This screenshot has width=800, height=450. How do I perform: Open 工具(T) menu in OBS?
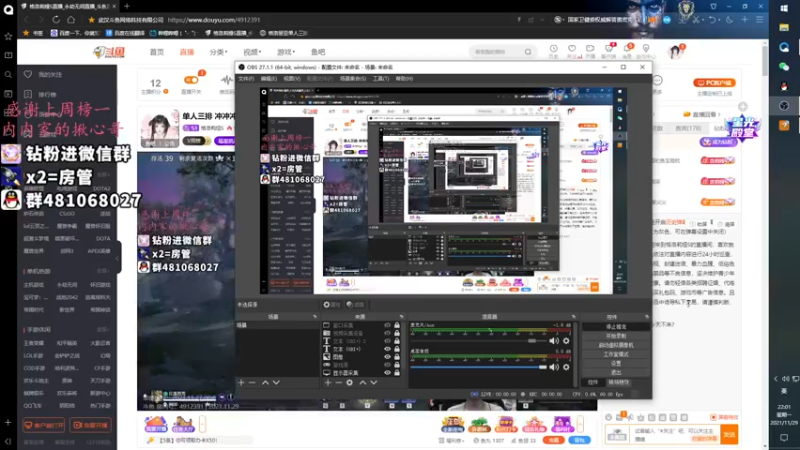381,79
